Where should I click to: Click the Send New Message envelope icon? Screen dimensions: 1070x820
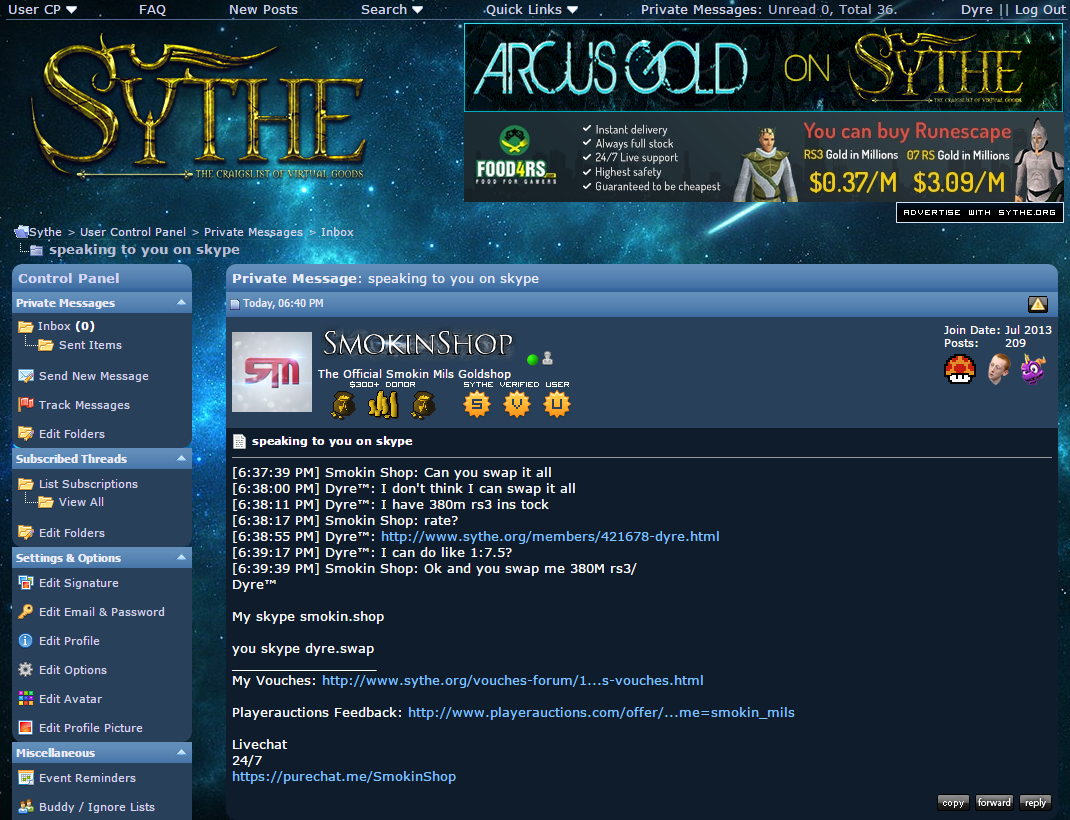point(26,376)
